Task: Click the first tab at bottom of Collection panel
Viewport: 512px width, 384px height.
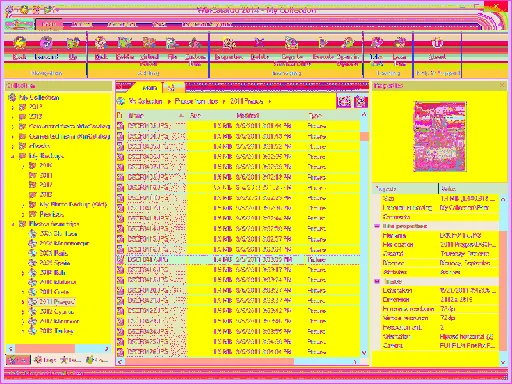Action: coord(18,360)
